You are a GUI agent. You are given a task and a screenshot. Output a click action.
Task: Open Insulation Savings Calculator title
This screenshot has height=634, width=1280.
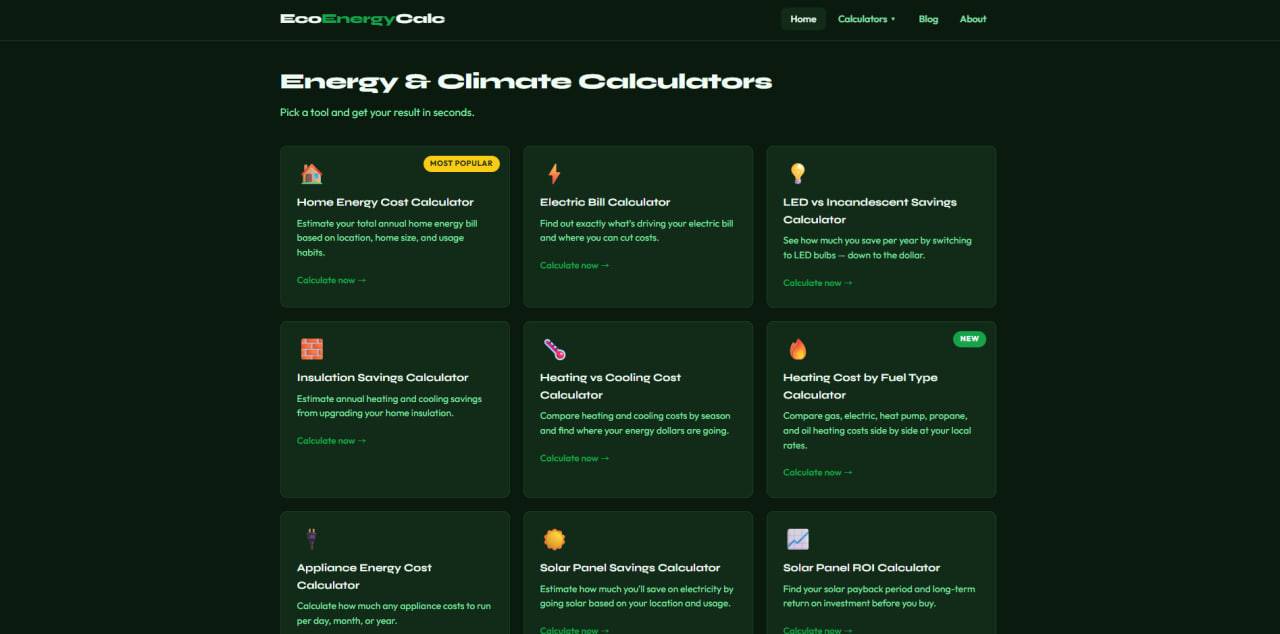pos(382,378)
